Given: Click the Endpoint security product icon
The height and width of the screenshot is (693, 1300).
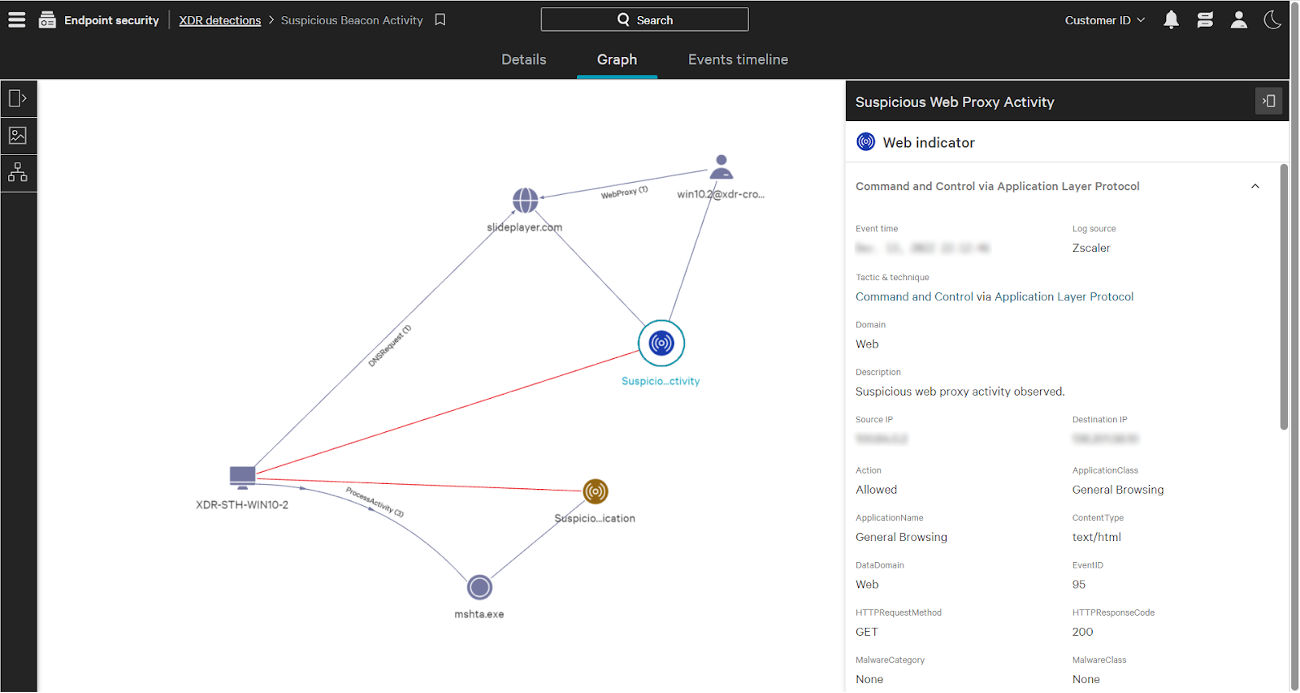Looking at the screenshot, I should click(47, 19).
